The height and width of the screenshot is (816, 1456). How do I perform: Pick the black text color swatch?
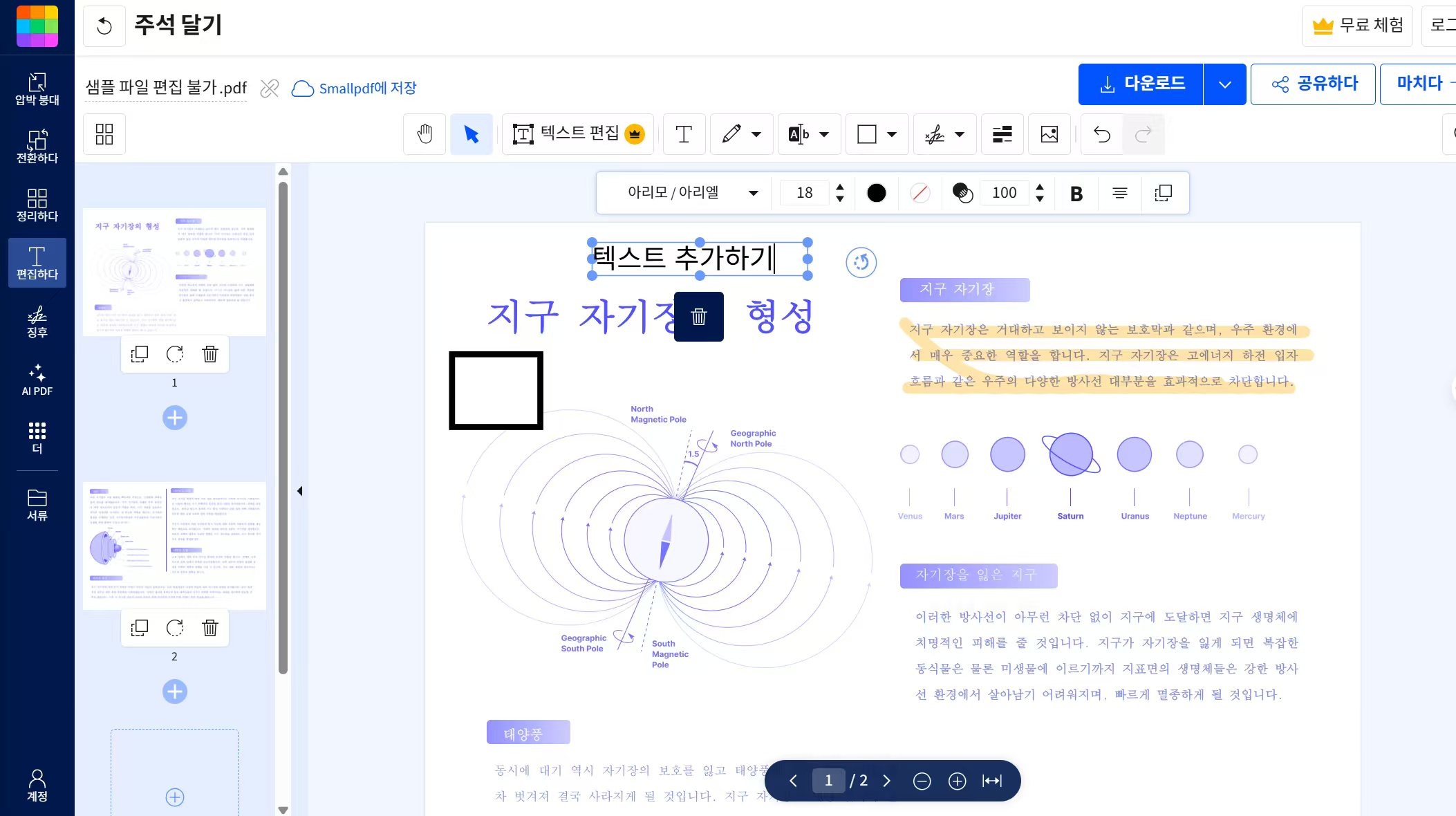[x=877, y=193]
